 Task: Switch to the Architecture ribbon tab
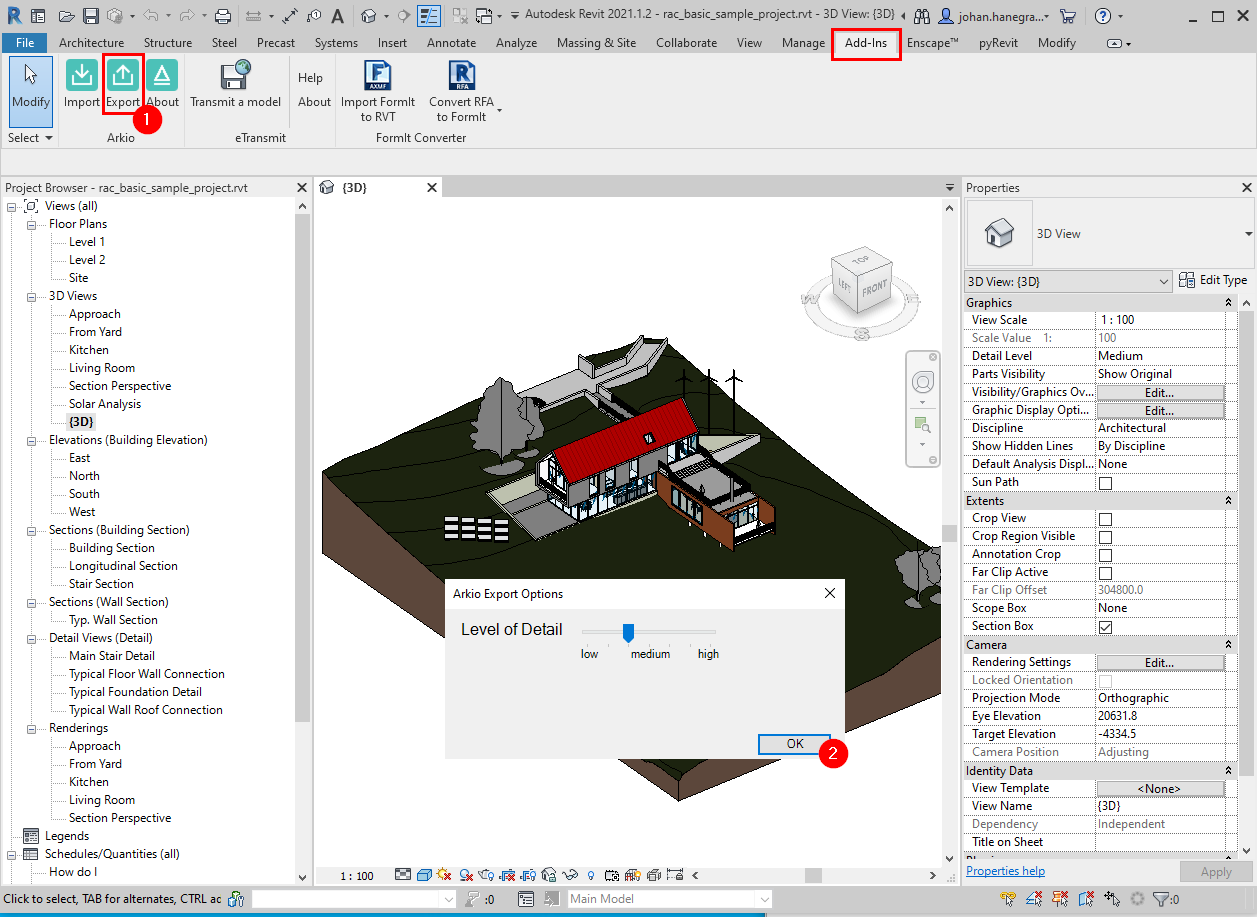pyautogui.click(x=91, y=43)
